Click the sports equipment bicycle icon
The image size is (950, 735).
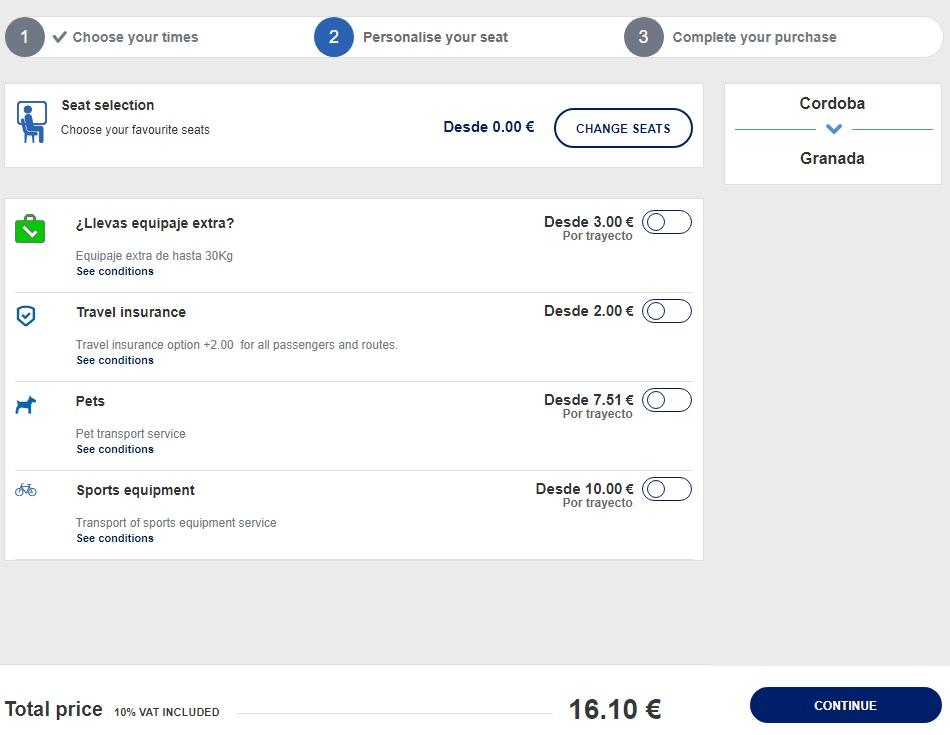coord(25,490)
